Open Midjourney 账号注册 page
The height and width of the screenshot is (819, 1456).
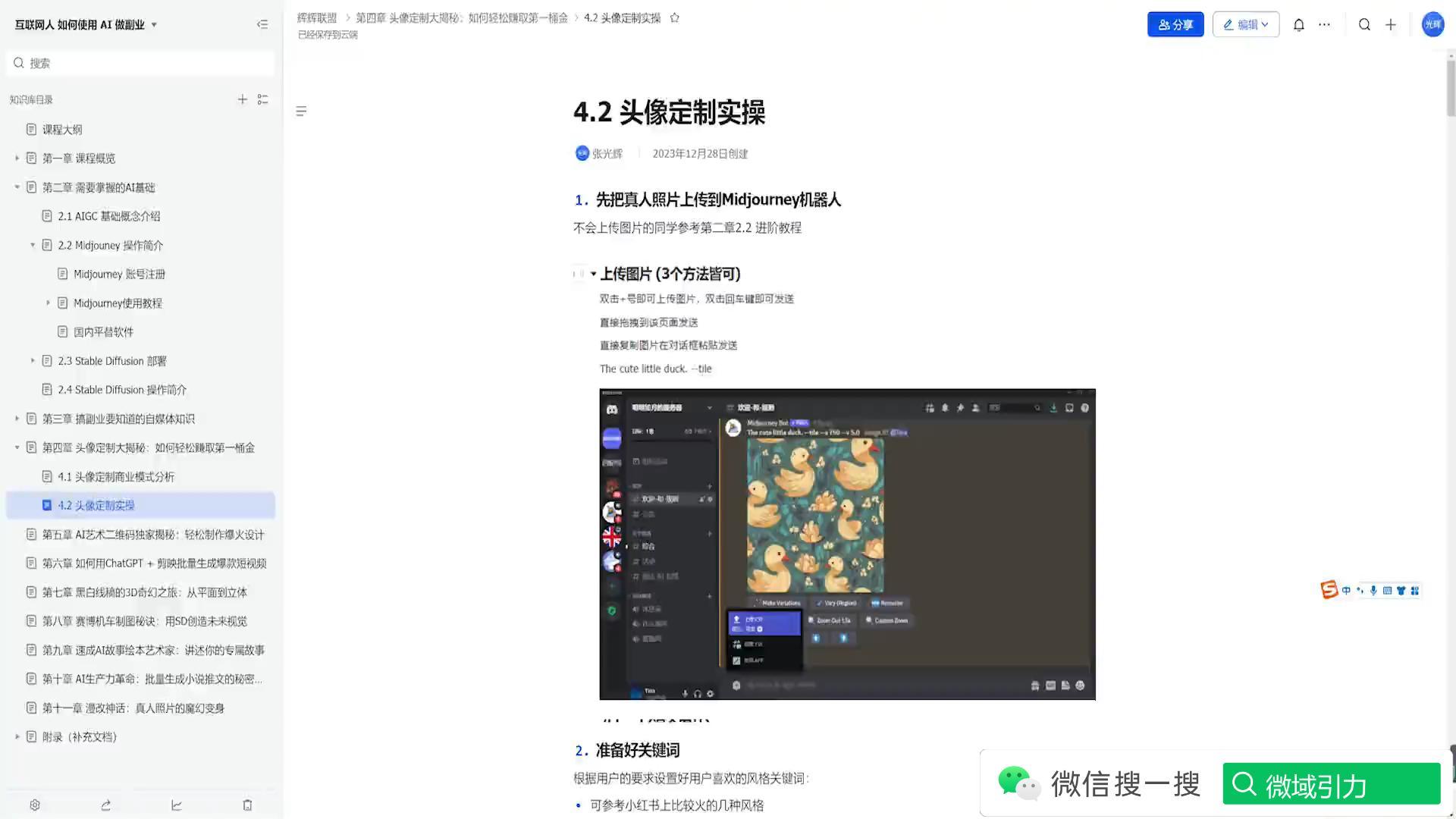tap(119, 274)
